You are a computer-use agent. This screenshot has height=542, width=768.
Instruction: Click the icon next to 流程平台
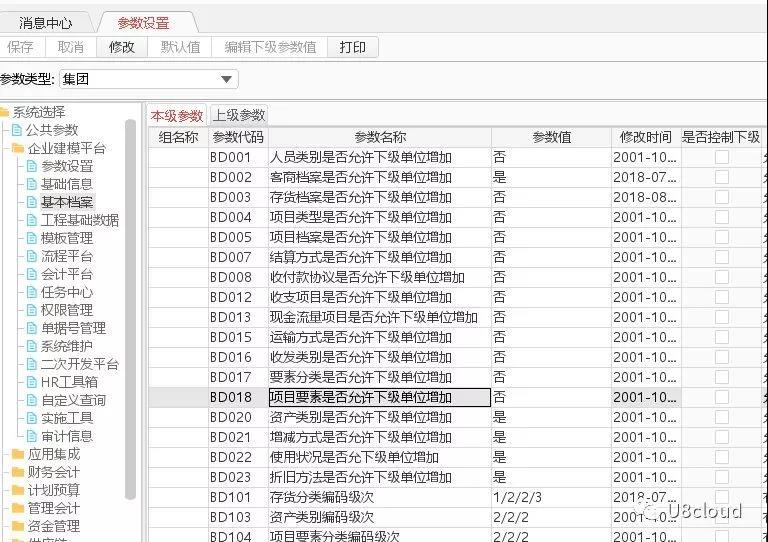[x=32, y=256]
